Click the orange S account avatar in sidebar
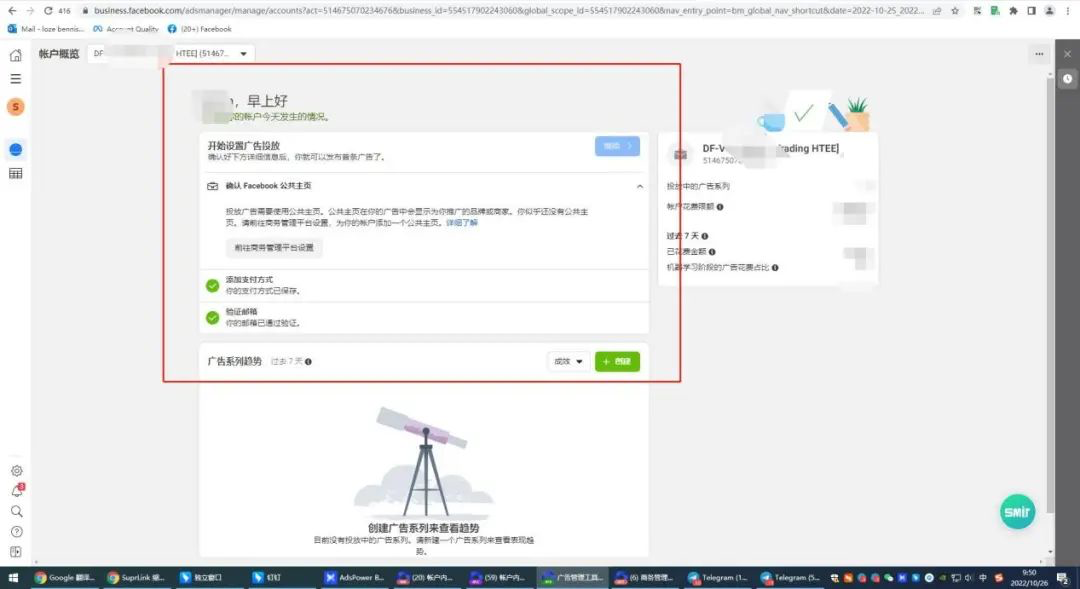1080x589 pixels. pos(15,106)
